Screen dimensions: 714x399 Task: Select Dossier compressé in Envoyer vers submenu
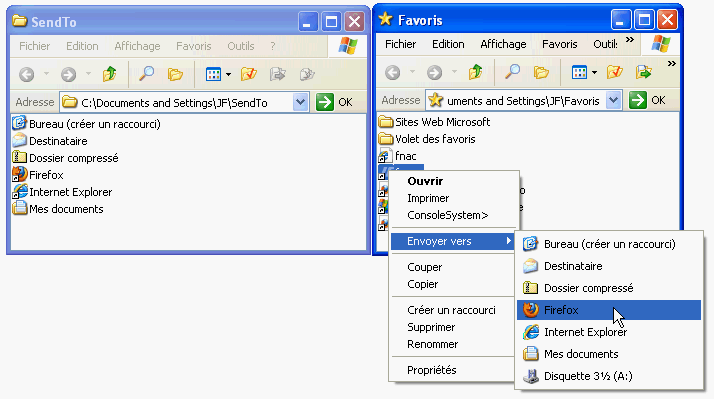pos(609,288)
